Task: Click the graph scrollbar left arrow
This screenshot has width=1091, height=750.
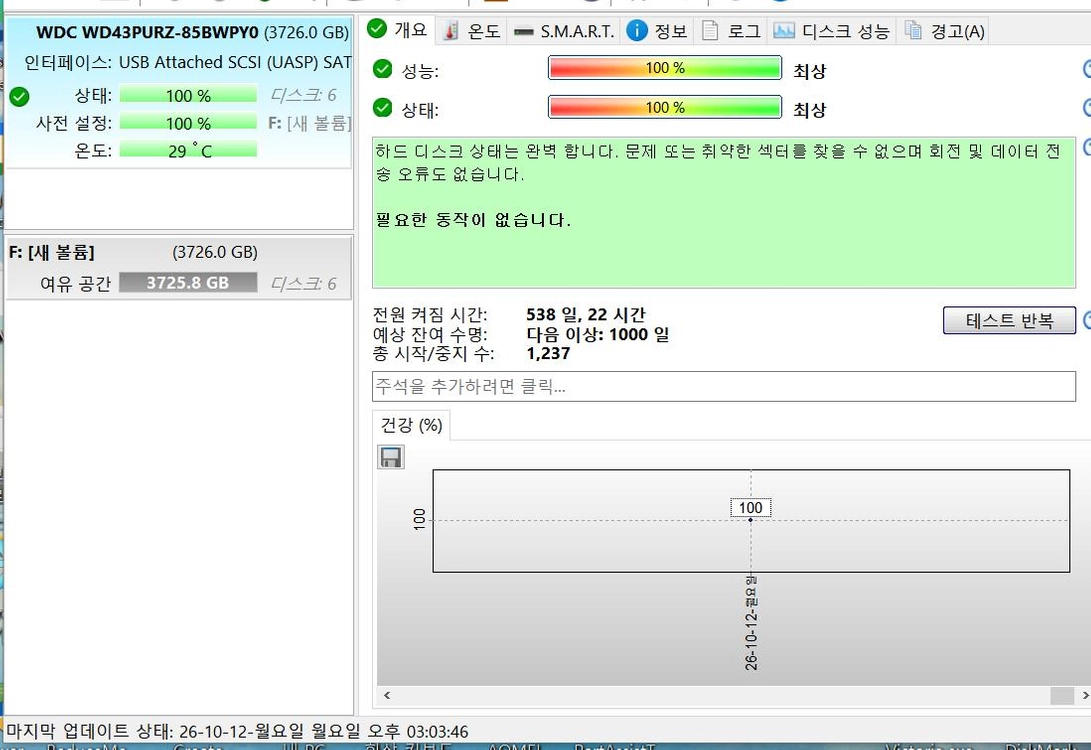Action: [x=387, y=695]
